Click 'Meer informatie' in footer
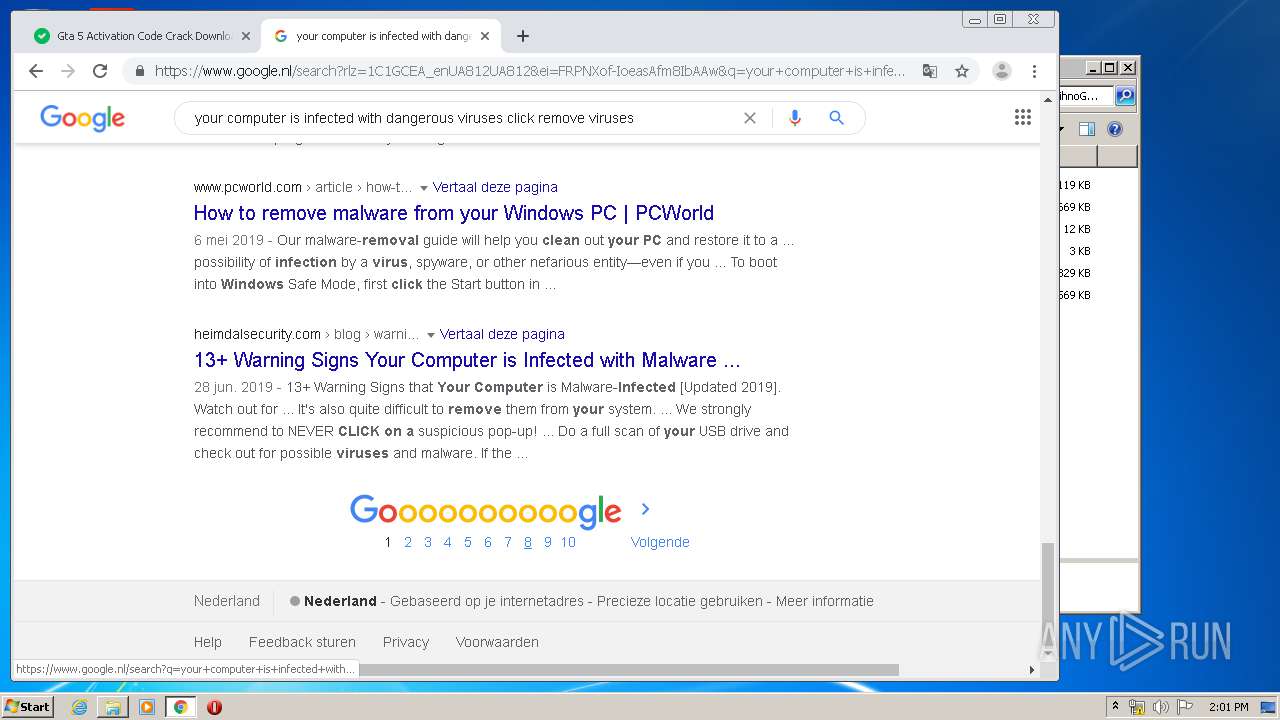Screen dimensions: 1280x720 tap(825, 601)
